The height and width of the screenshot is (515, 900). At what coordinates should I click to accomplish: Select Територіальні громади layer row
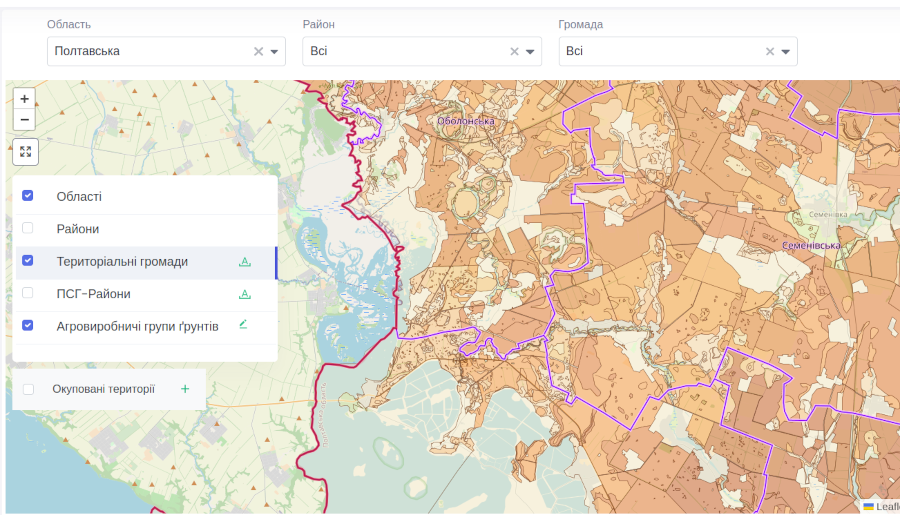coord(122,261)
